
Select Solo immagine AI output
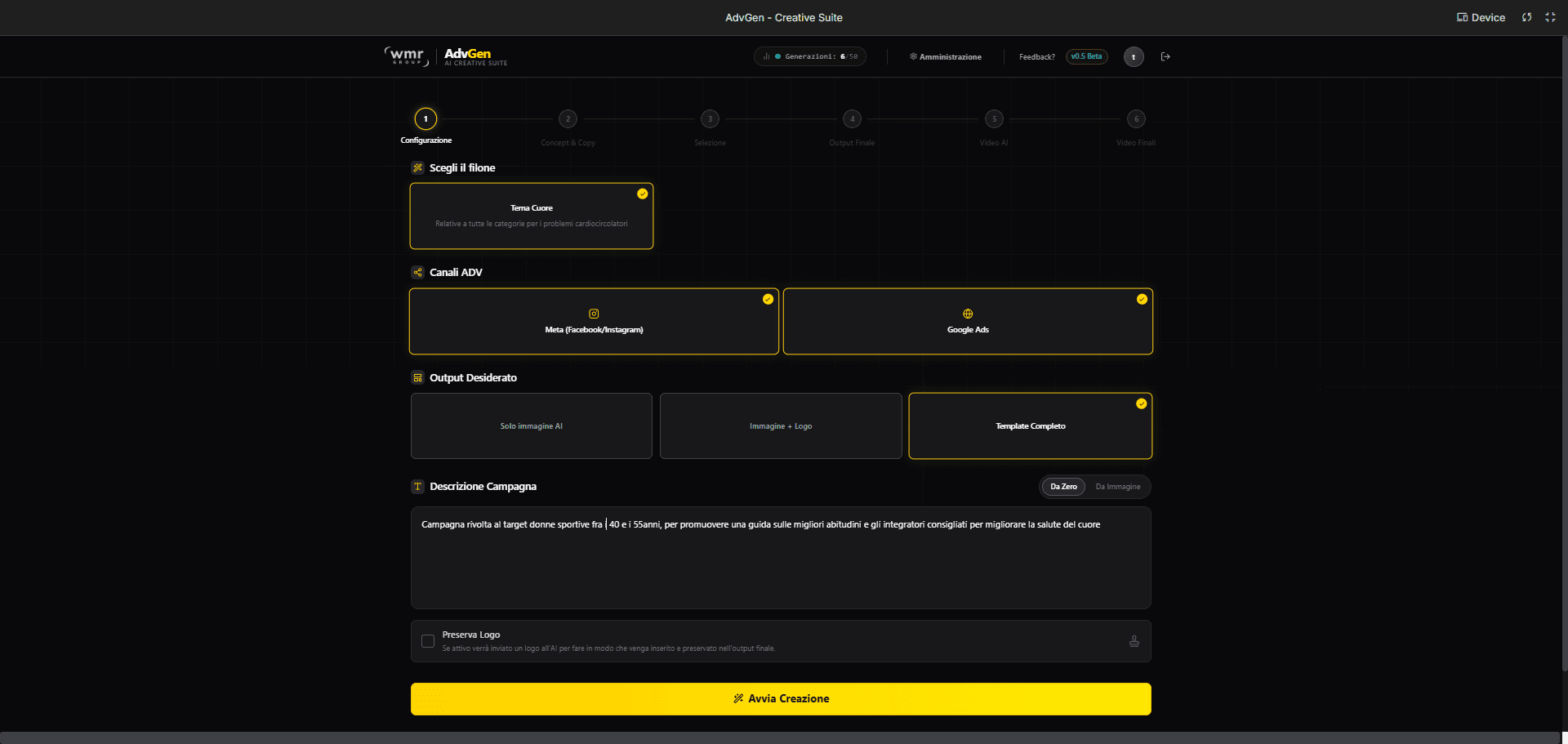pyautogui.click(x=532, y=425)
